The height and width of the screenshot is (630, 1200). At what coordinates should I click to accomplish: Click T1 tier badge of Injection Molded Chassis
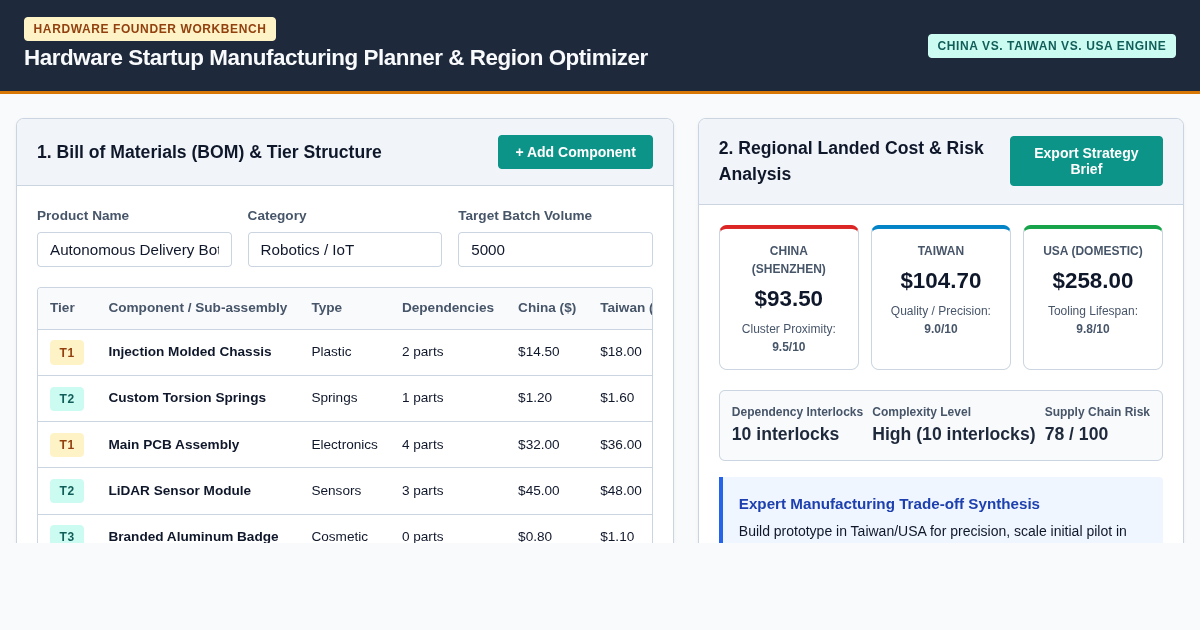(67, 352)
